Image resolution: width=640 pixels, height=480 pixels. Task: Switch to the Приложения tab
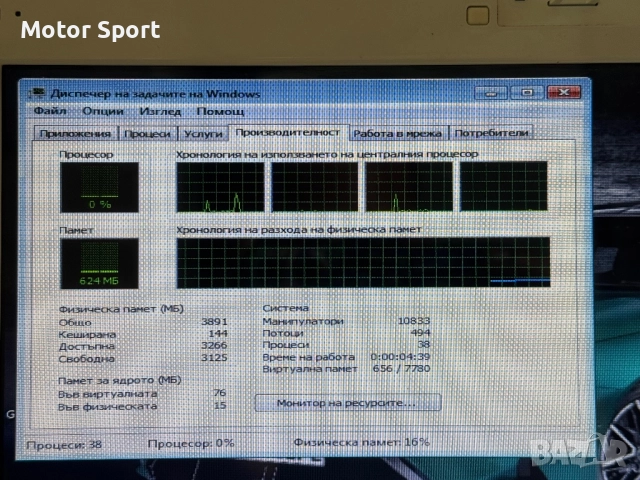click(76, 133)
